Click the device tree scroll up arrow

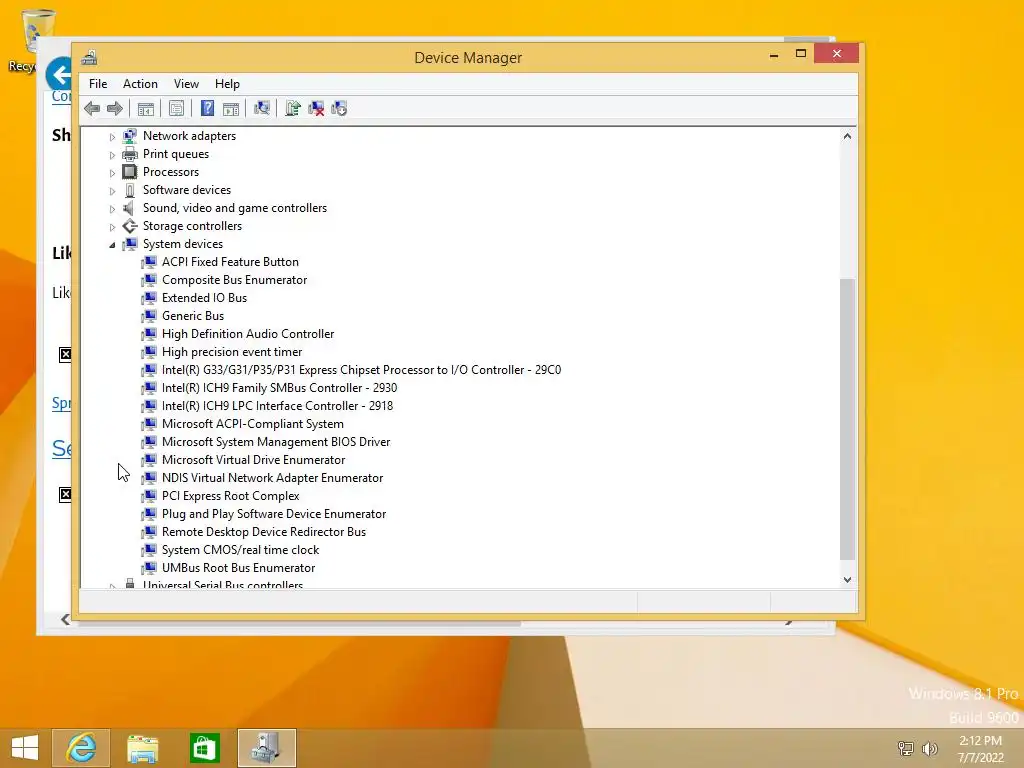click(x=847, y=136)
